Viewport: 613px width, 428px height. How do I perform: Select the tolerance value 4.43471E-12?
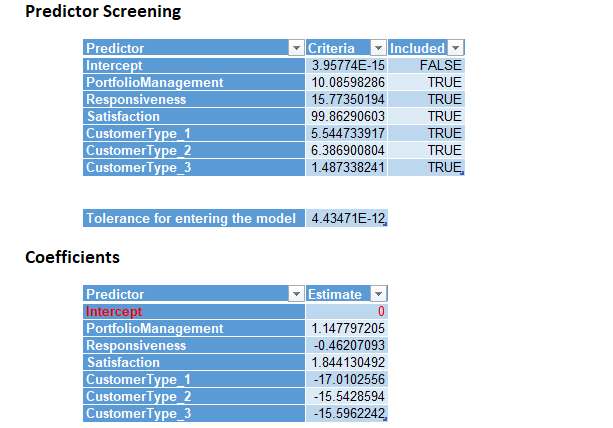tap(346, 218)
